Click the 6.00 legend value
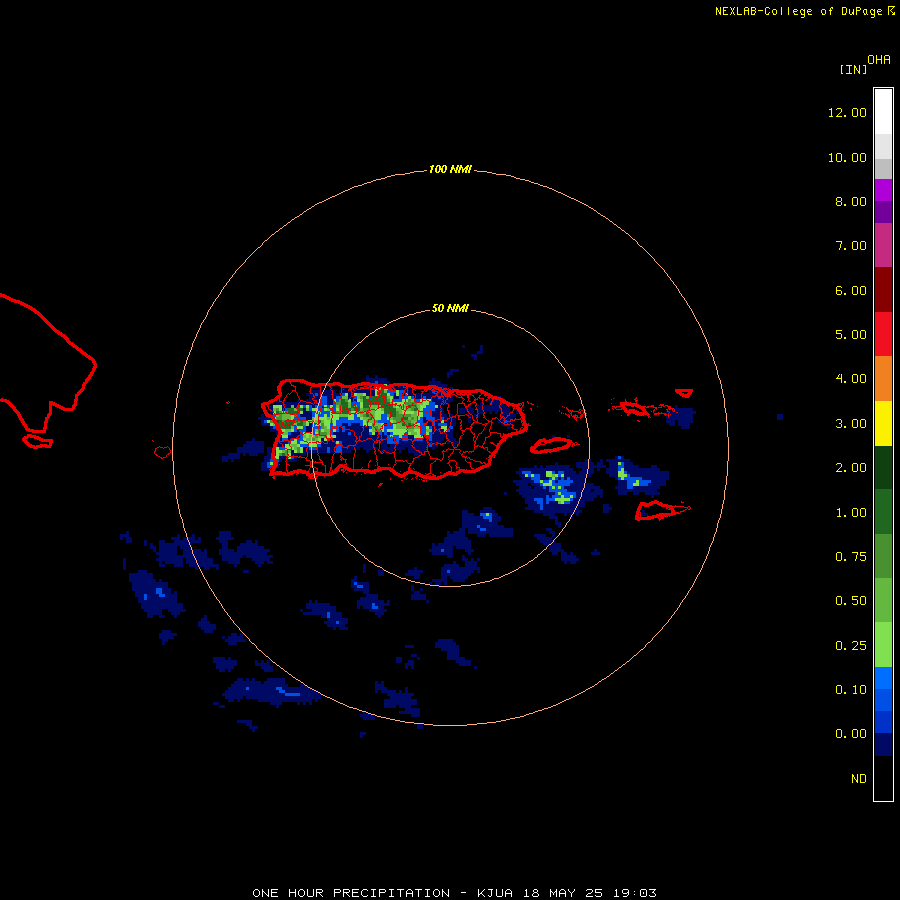Viewport: 900px width, 900px height. click(x=851, y=290)
